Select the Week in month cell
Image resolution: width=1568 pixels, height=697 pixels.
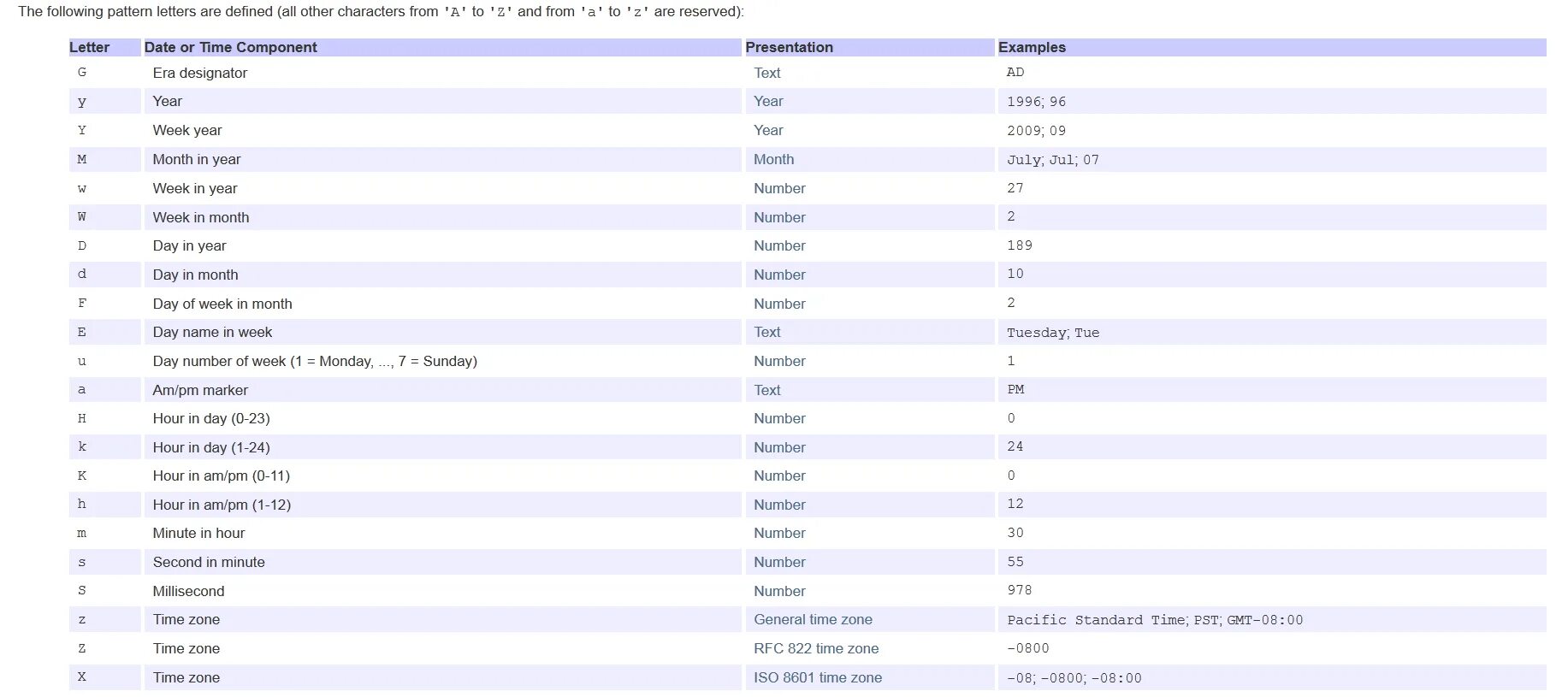[x=442, y=217]
